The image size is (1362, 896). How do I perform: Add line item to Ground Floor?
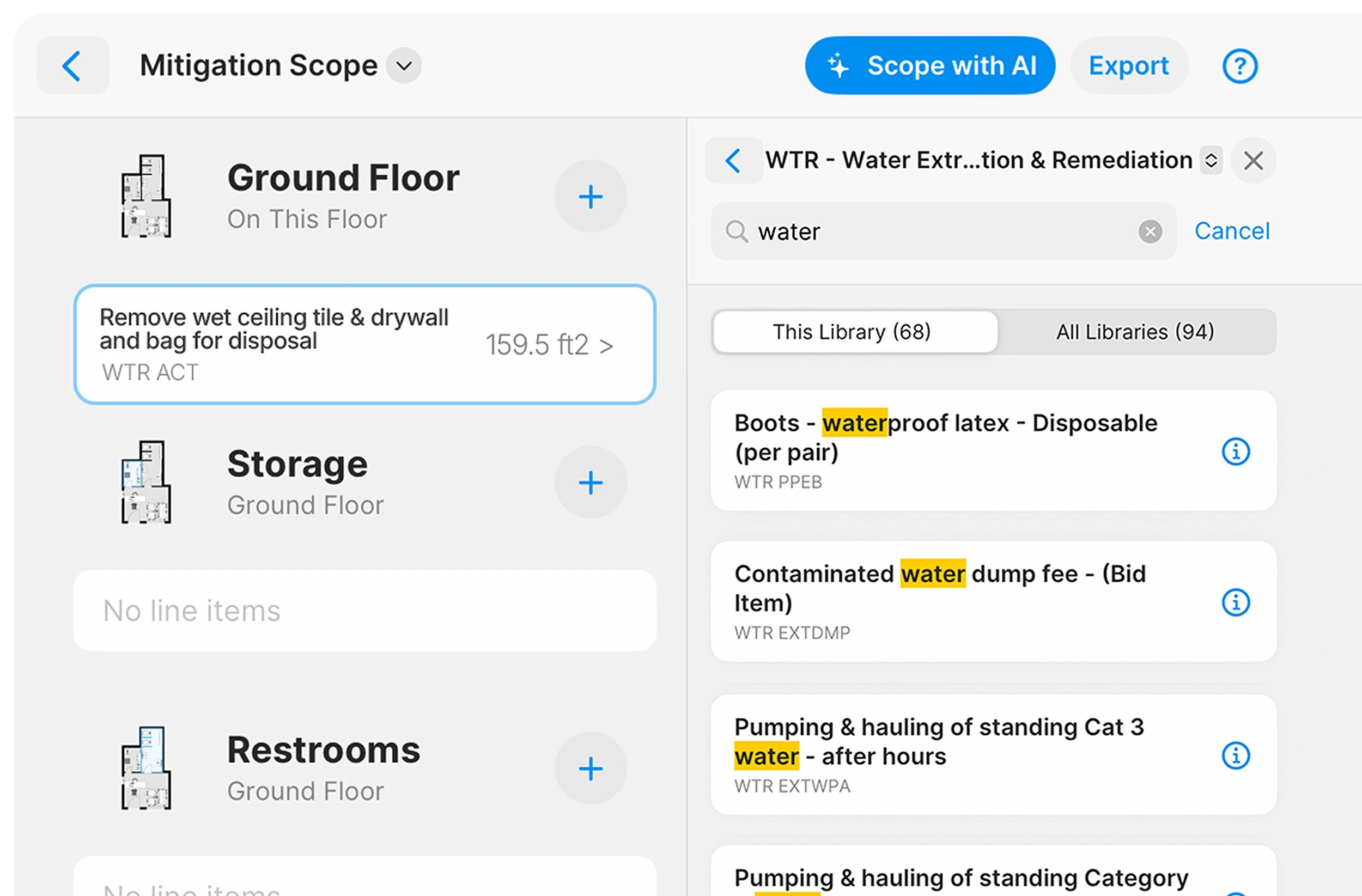point(590,197)
